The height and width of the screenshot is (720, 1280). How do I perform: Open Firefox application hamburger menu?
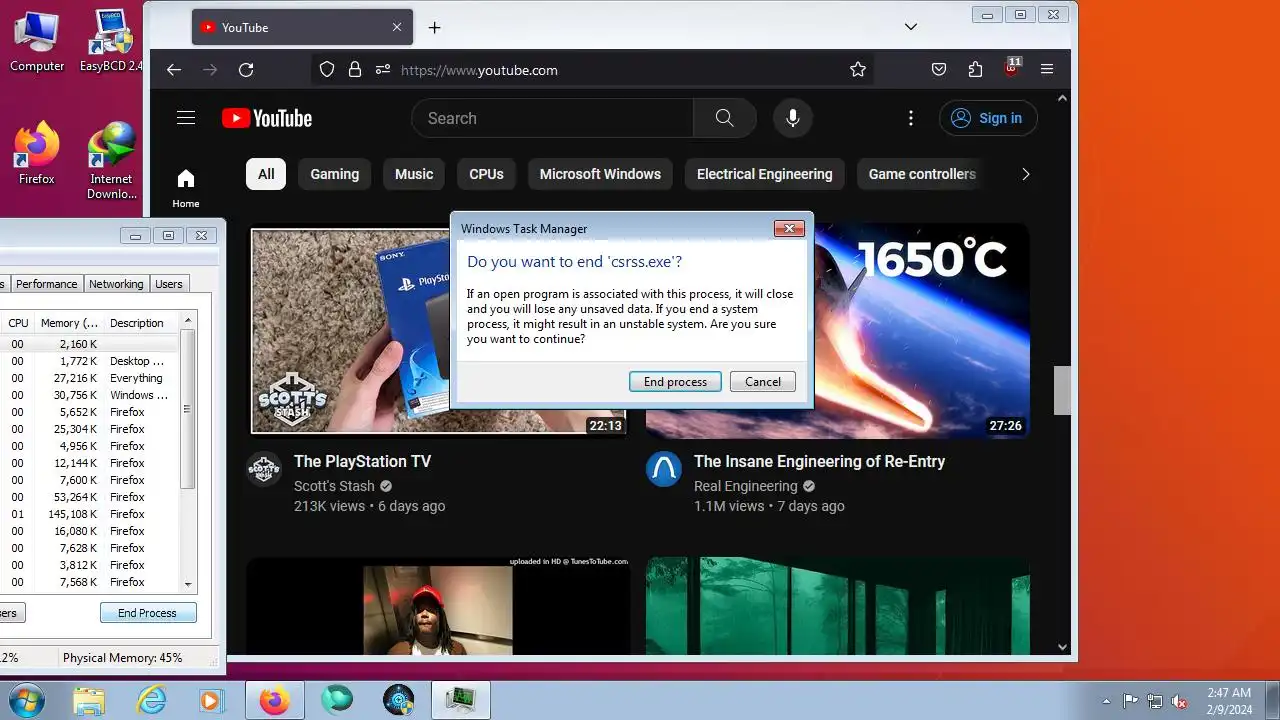coord(1047,70)
